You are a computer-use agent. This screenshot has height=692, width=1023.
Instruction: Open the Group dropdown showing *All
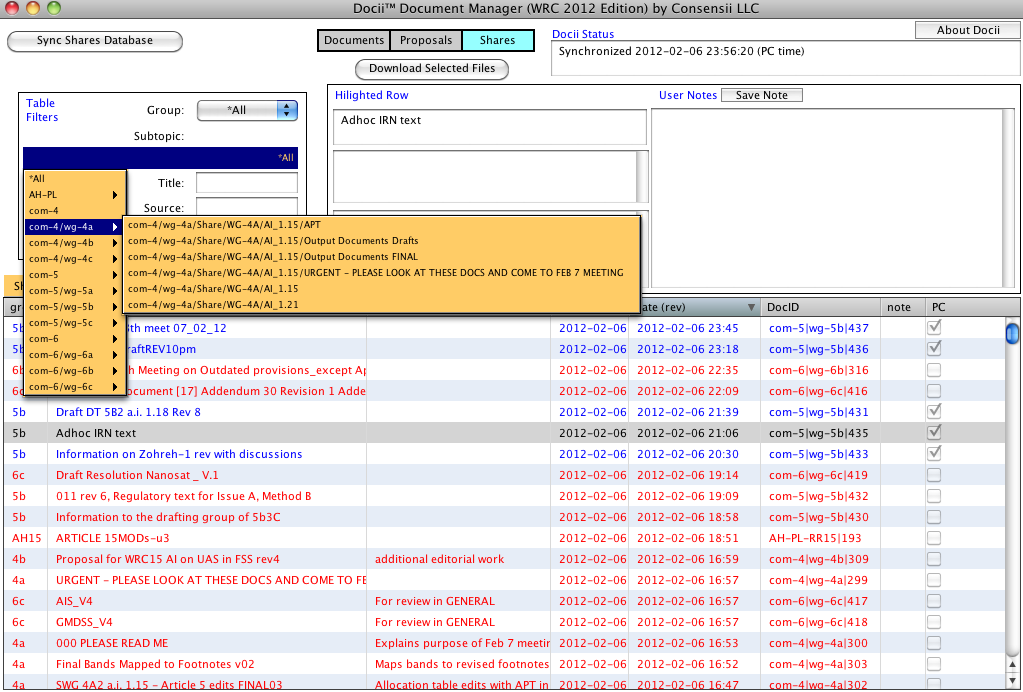point(247,110)
